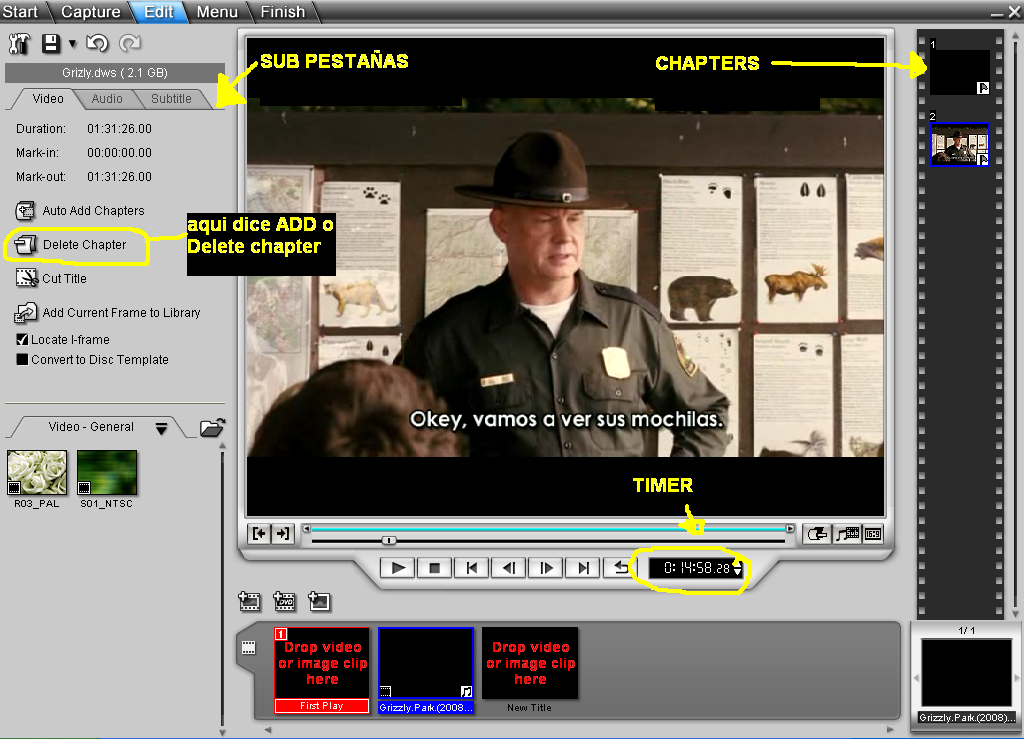Save the project with the floppy disk icon
This screenshot has width=1024, height=739.
tap(51, 44)
